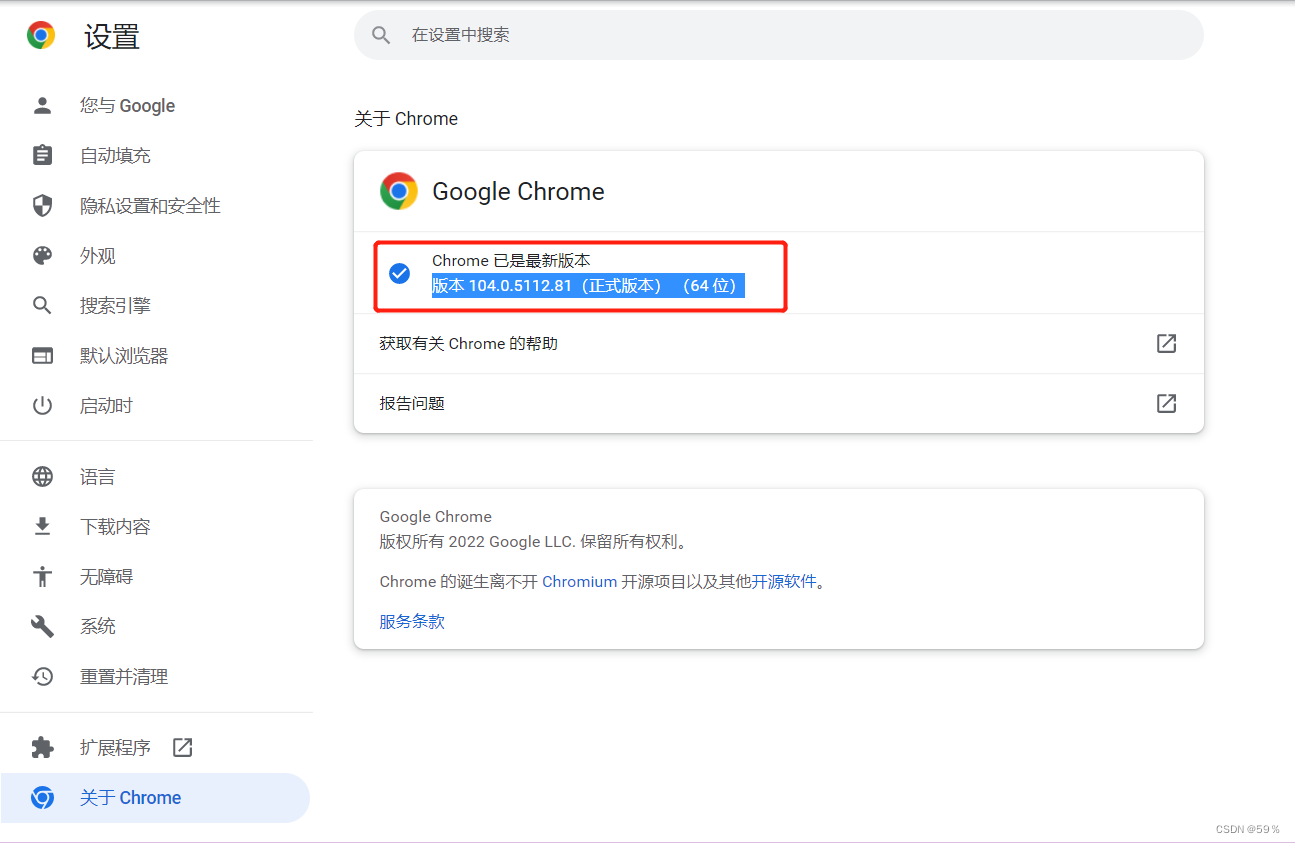Click the external link icon beside 报告问题
The height and width of the screenshot is (843, 1295).
coord(1166,403)
